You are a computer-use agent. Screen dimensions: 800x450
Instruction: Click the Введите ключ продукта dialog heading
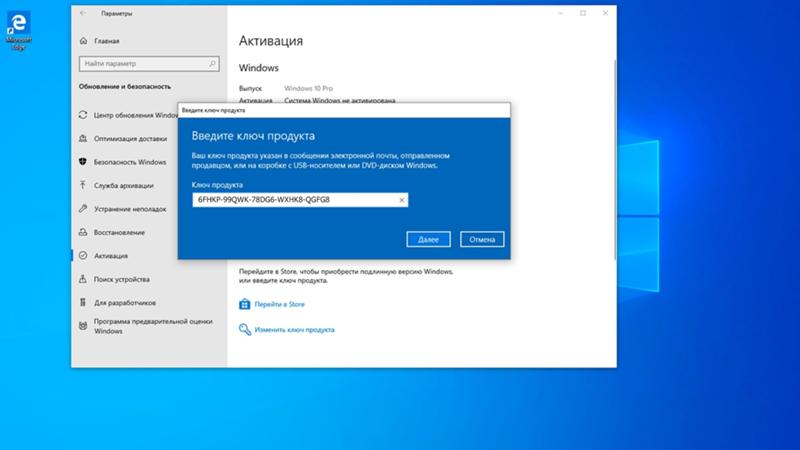pos(253,136)
